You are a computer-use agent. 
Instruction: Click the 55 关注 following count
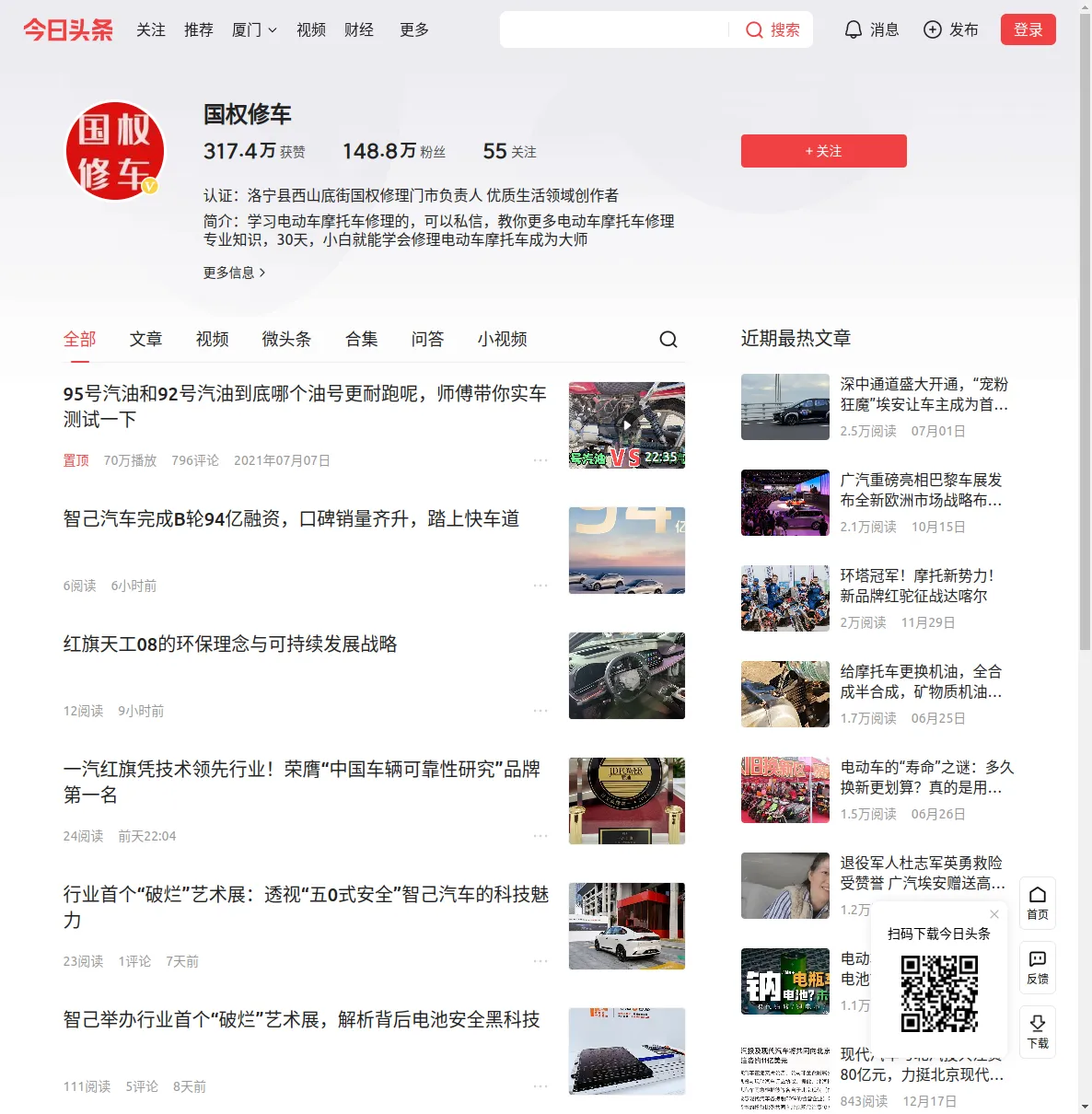pyautogui.click(x=509, y=151)
